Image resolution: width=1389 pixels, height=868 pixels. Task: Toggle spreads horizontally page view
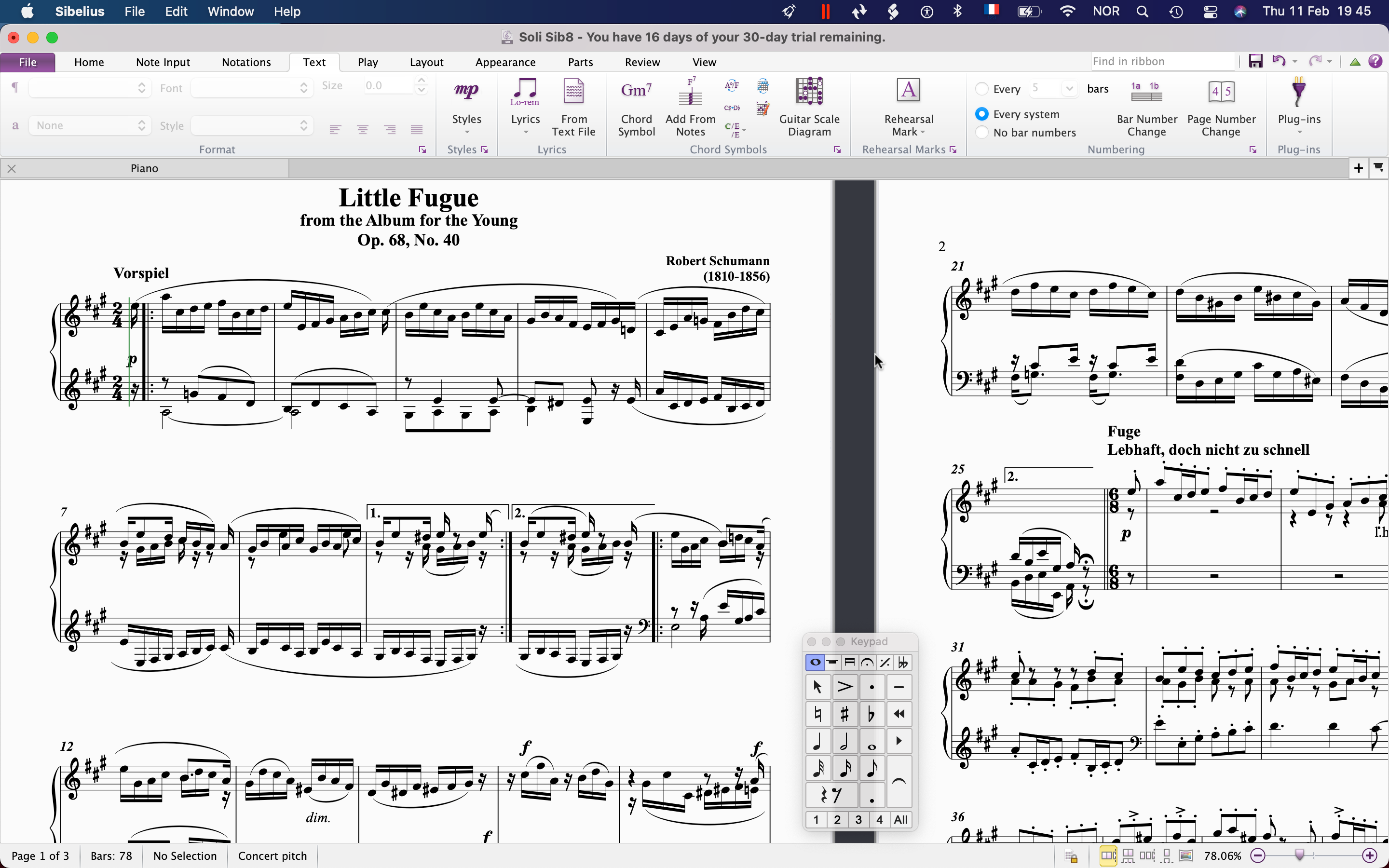pyautogui.click(x=1108, y=856)
